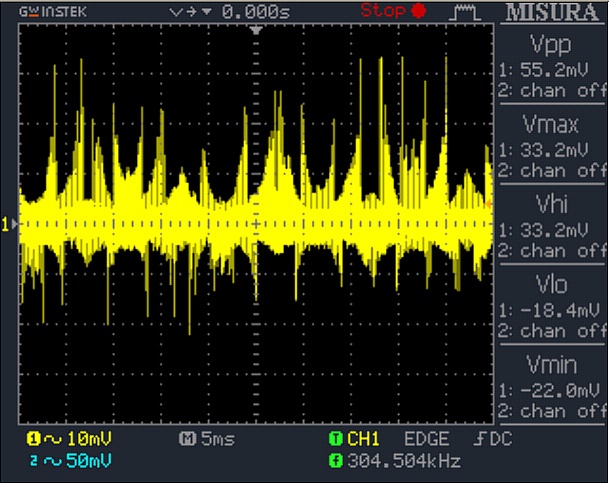The width and height of the screenshot is (609, 484).
Task: Click the 10mV channel 1 scale readout
Action: point(89,439)
